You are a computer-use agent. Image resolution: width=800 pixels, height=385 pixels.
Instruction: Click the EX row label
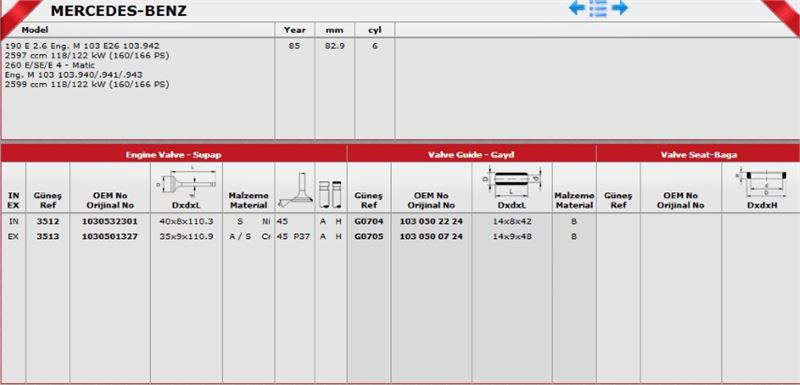click(13, 237)
